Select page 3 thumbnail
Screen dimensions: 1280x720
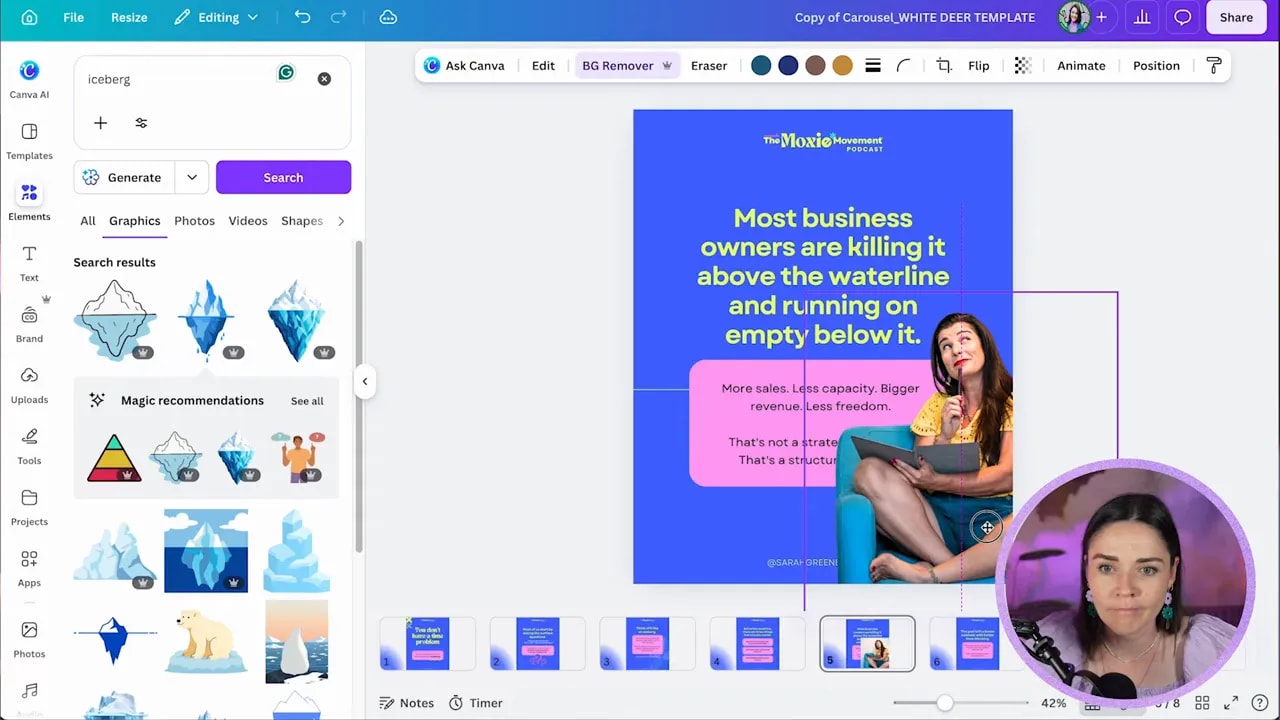[647, 643]
